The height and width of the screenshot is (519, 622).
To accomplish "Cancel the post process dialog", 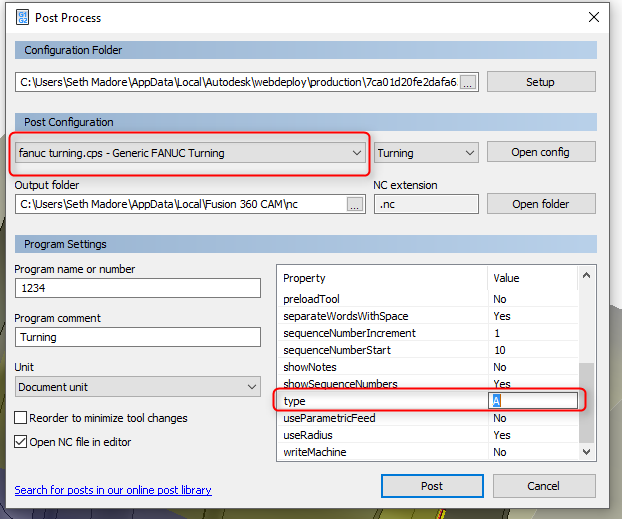I will click(x=542, y=486).
